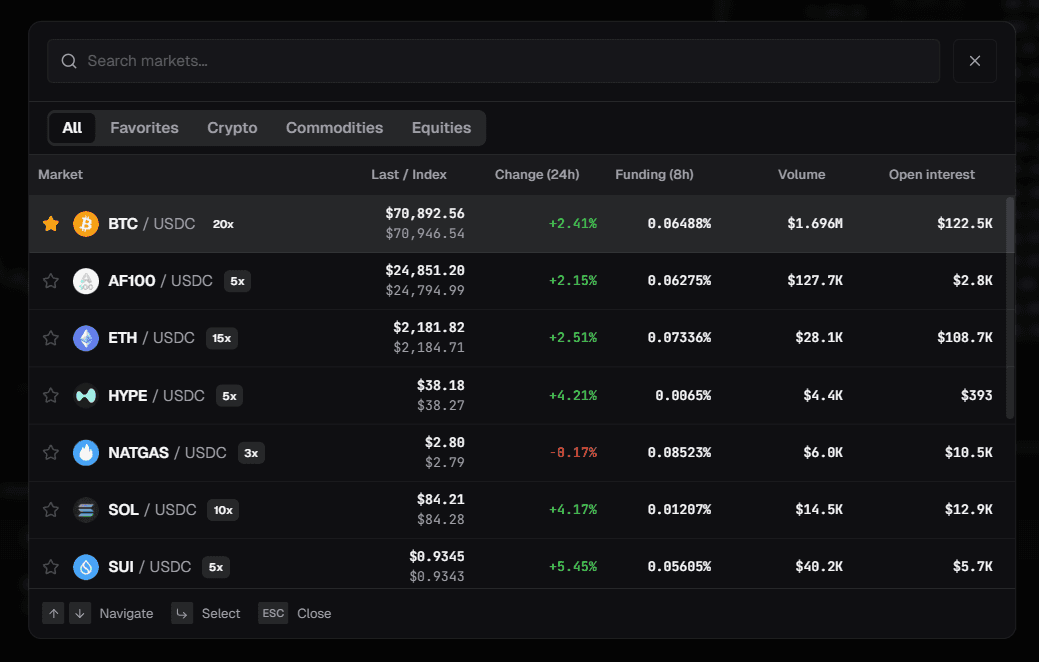
Task: Click the down-arrow Navigate icon
Action: pyautogui.click(x=80, y=613)
